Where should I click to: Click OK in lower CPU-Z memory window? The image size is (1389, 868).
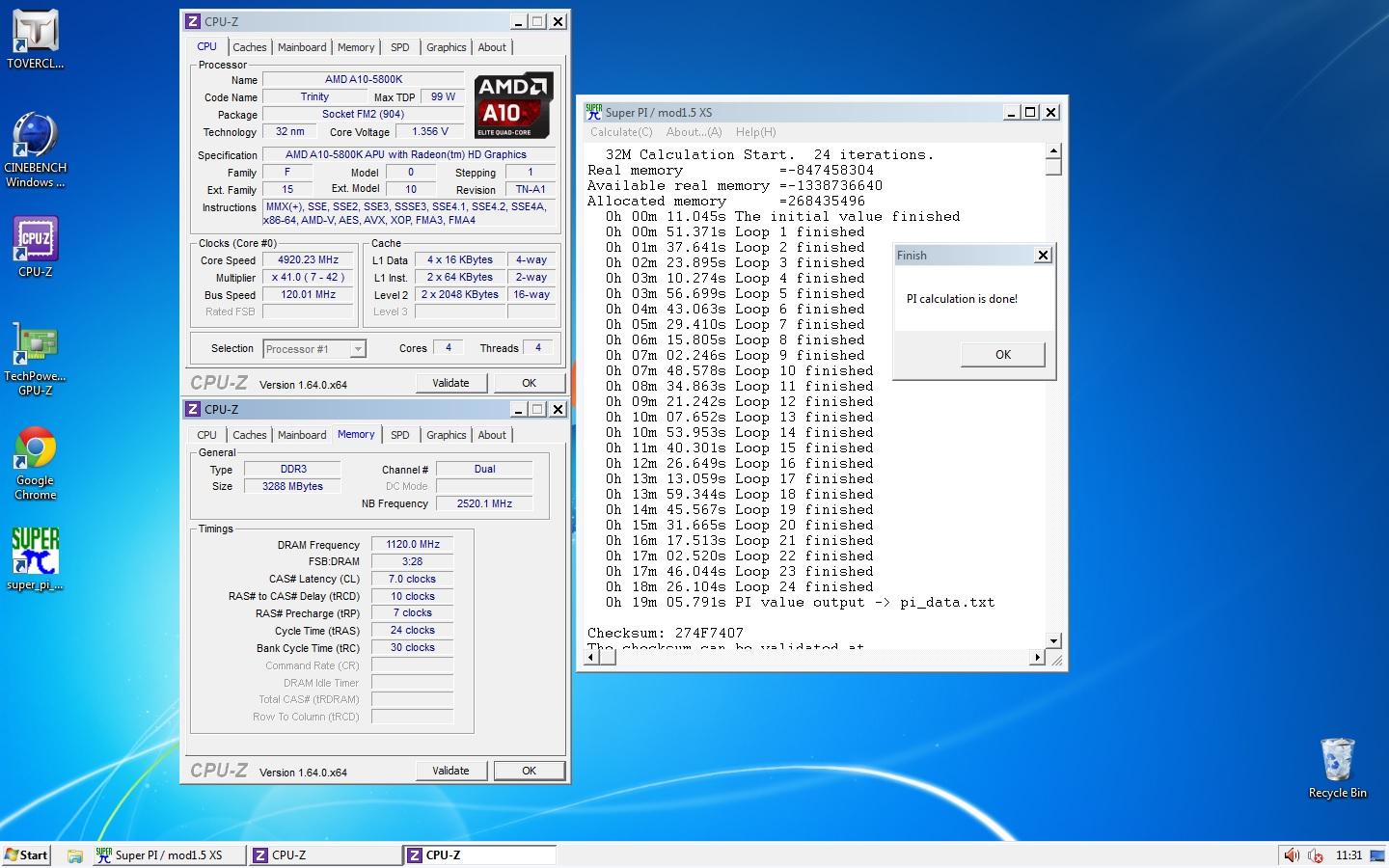[530, 771]
